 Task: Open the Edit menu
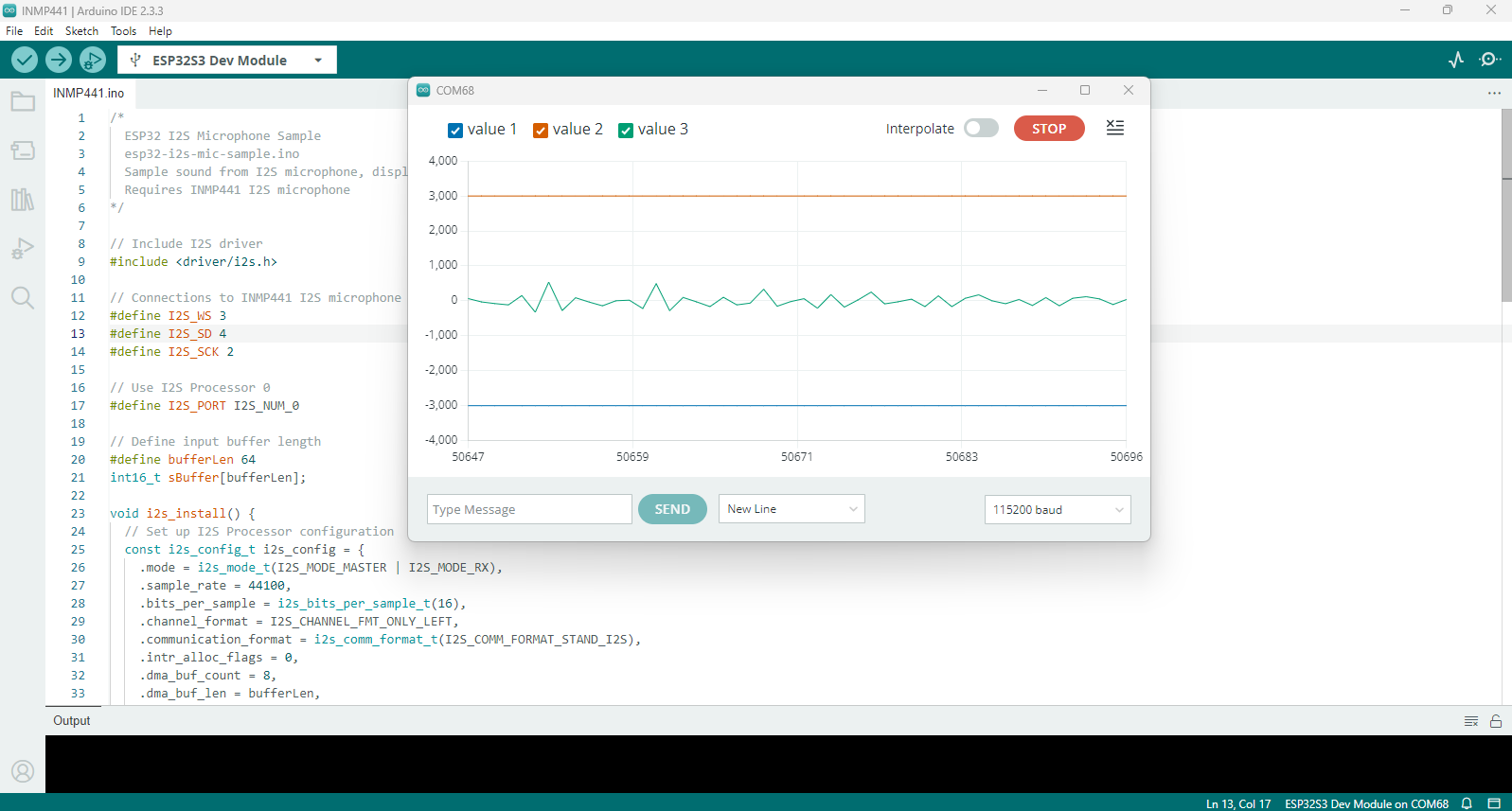[x=44, y=31]
